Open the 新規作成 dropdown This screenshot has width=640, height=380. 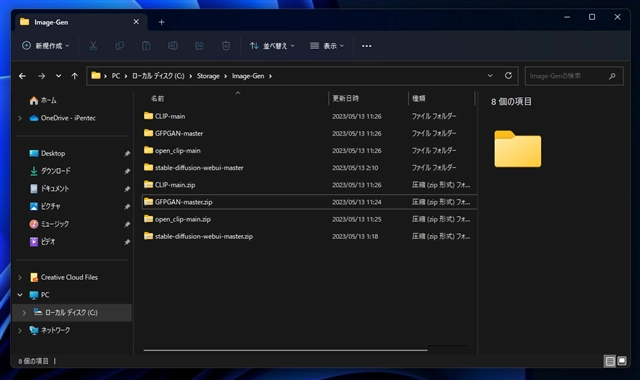(45, 46)
